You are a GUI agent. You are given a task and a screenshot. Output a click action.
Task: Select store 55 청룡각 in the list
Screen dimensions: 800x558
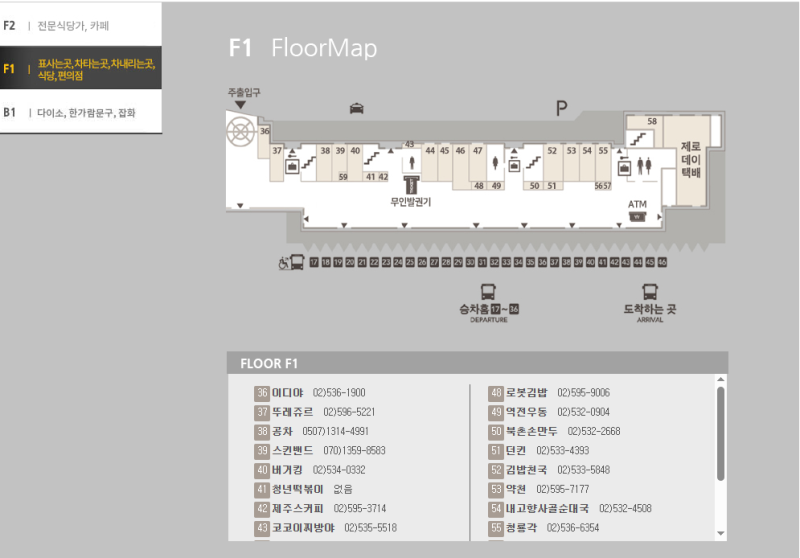pos(544,528)
